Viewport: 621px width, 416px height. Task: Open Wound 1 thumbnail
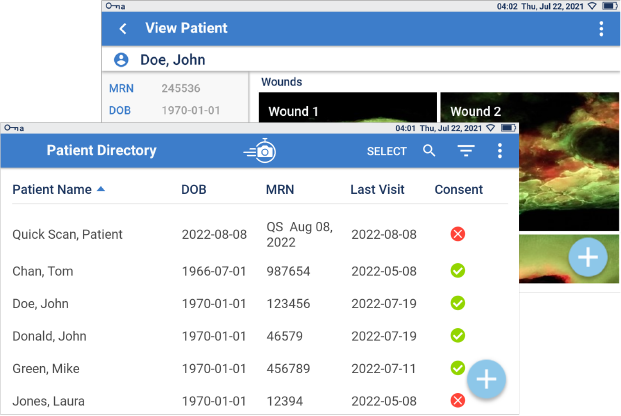point(348,107)
